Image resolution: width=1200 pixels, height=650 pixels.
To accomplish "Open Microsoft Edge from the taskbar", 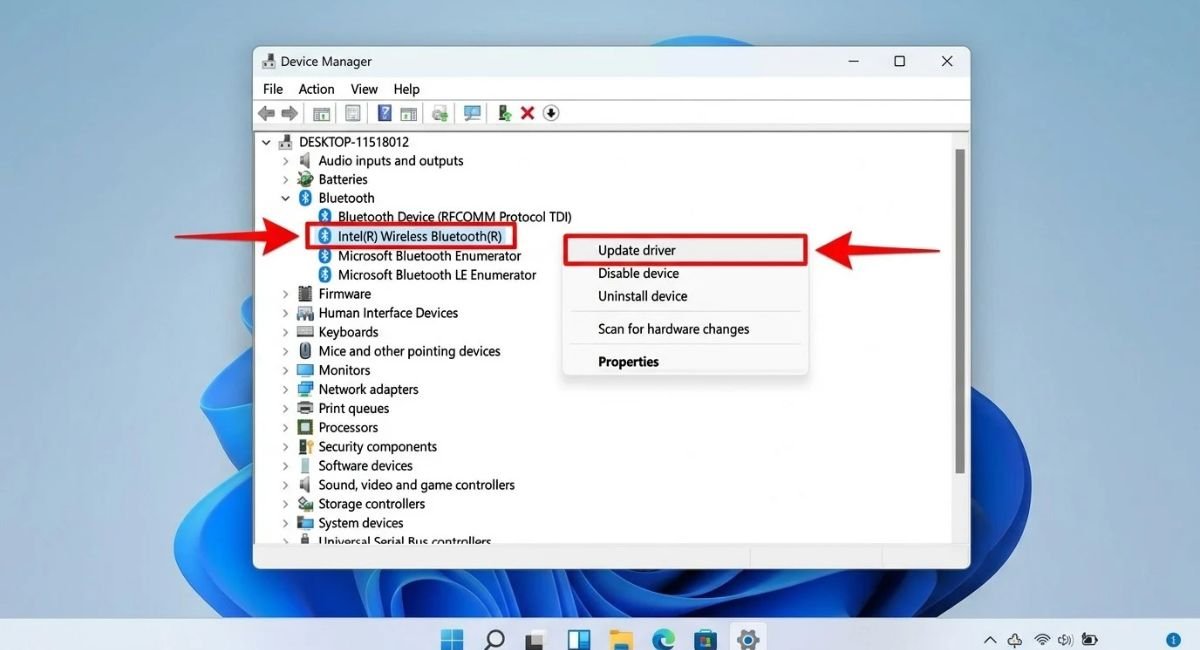I will pyautogui.click(x=663, y=639).
